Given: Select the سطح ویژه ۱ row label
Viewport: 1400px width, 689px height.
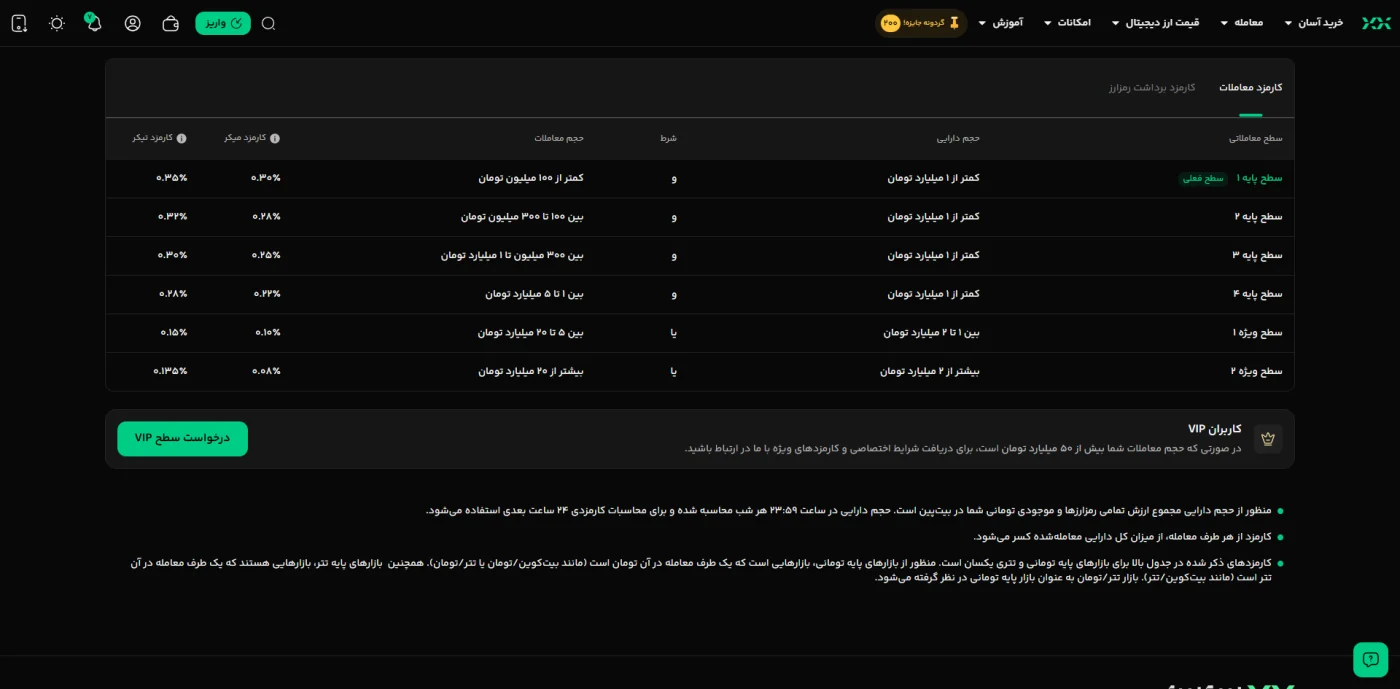Looking at the screenshot, I should pyautogui.click(x=1259, y=332).
